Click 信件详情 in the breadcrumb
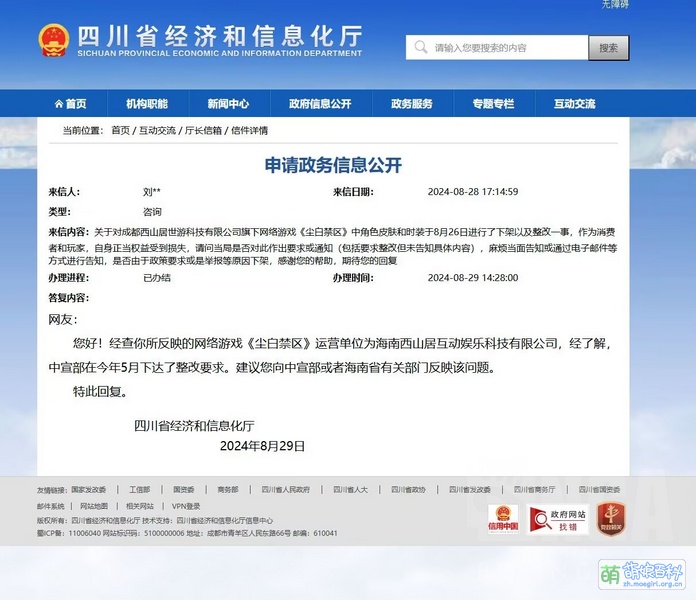Viewport: 696px width, 600px height. click(249, 130)
